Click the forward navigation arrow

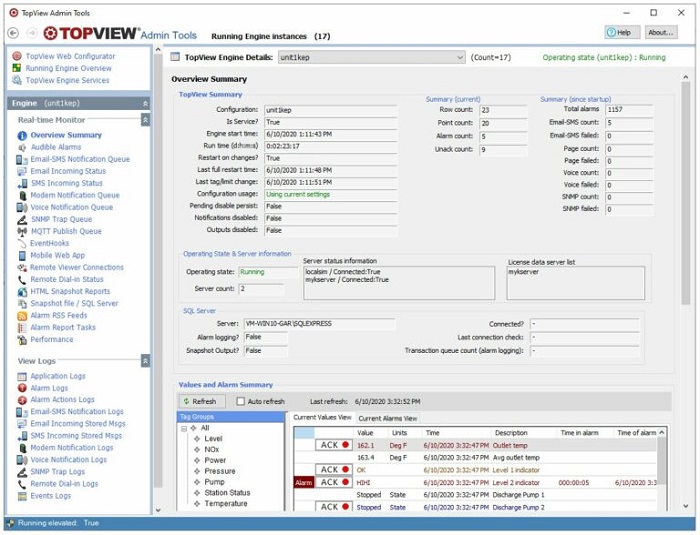coord(31,33)
